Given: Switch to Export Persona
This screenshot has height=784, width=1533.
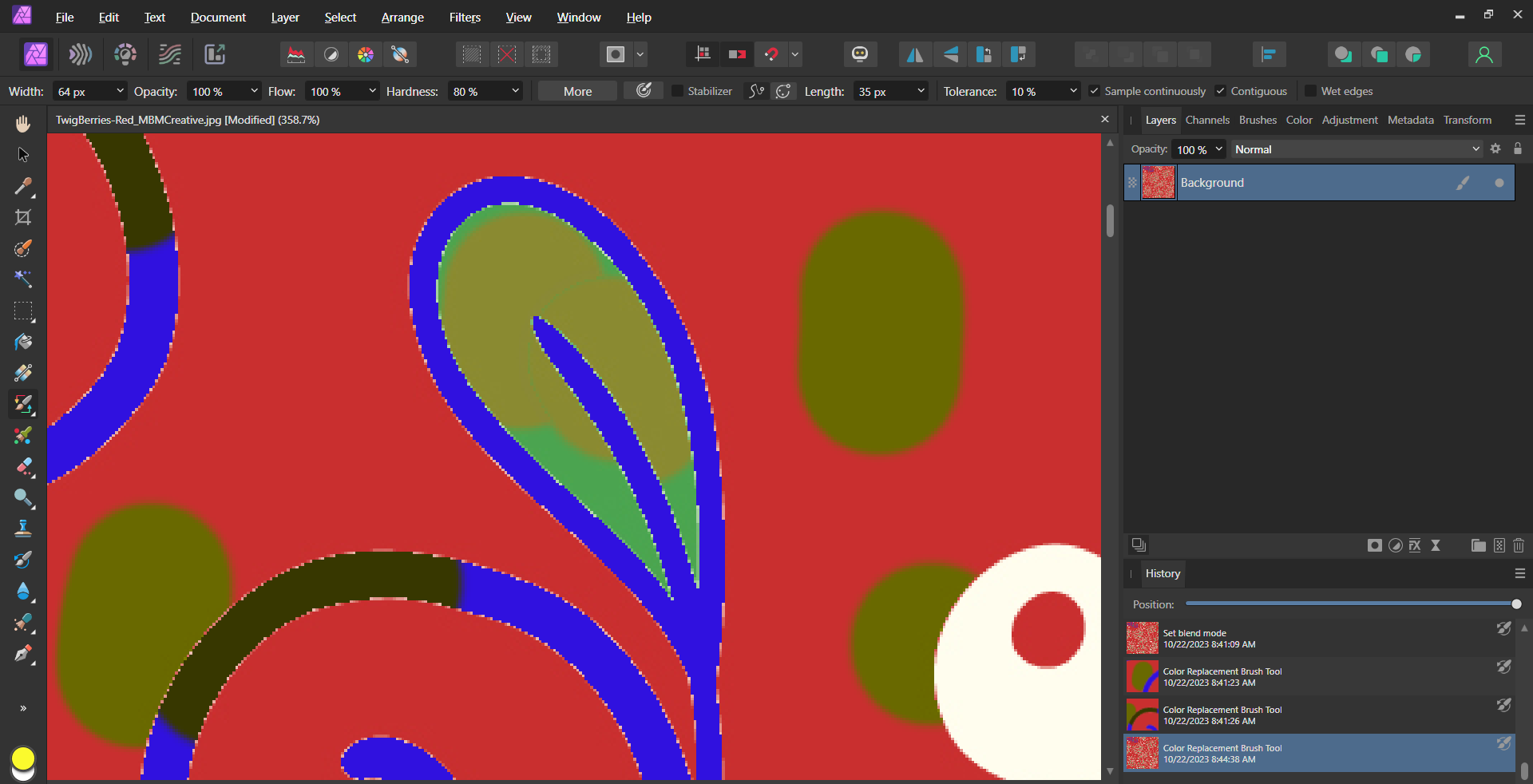Looking at the screenshot, I should (x=215, y=54).
